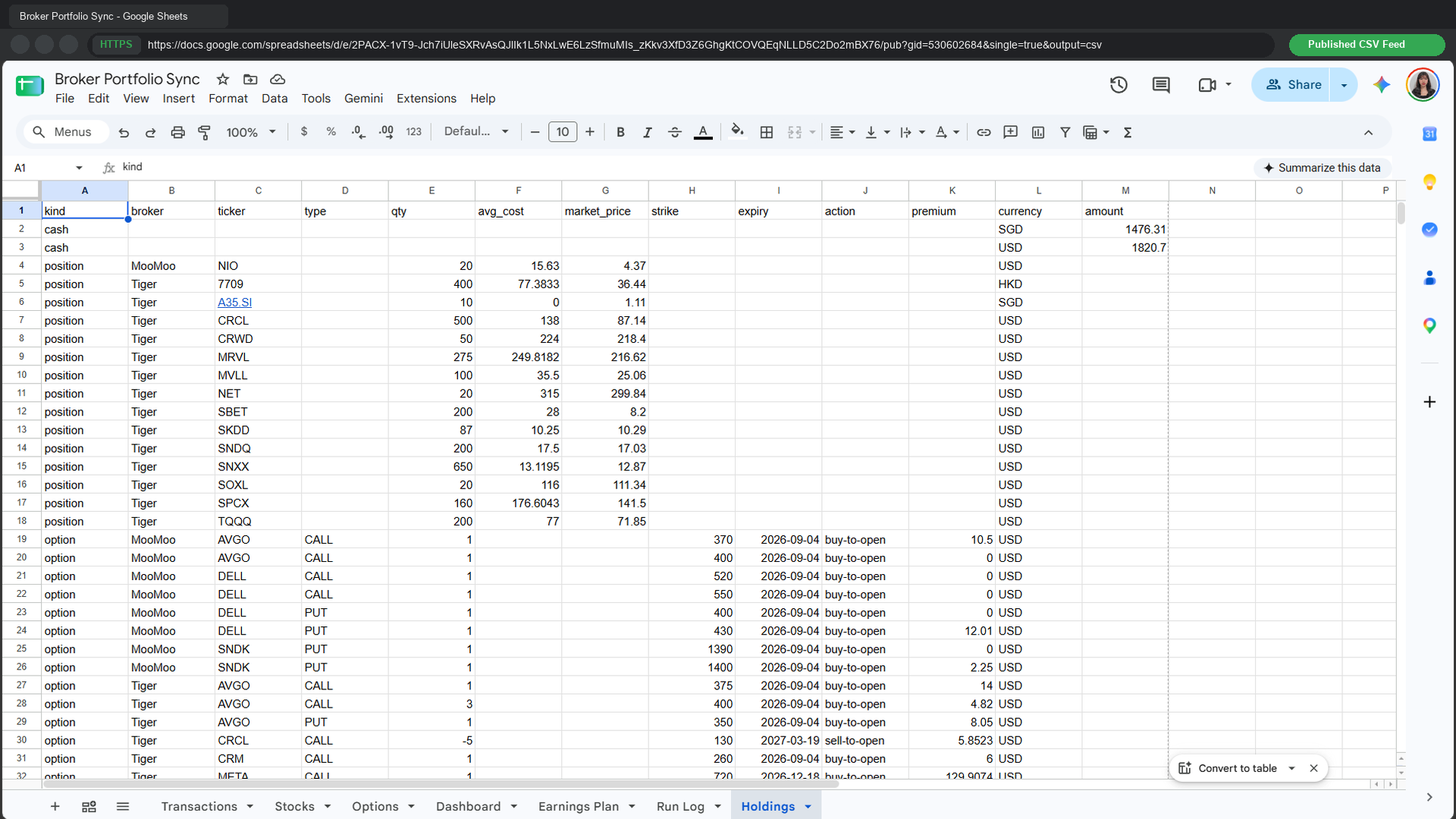Open the Insert menu

click(x=178, y=99)
